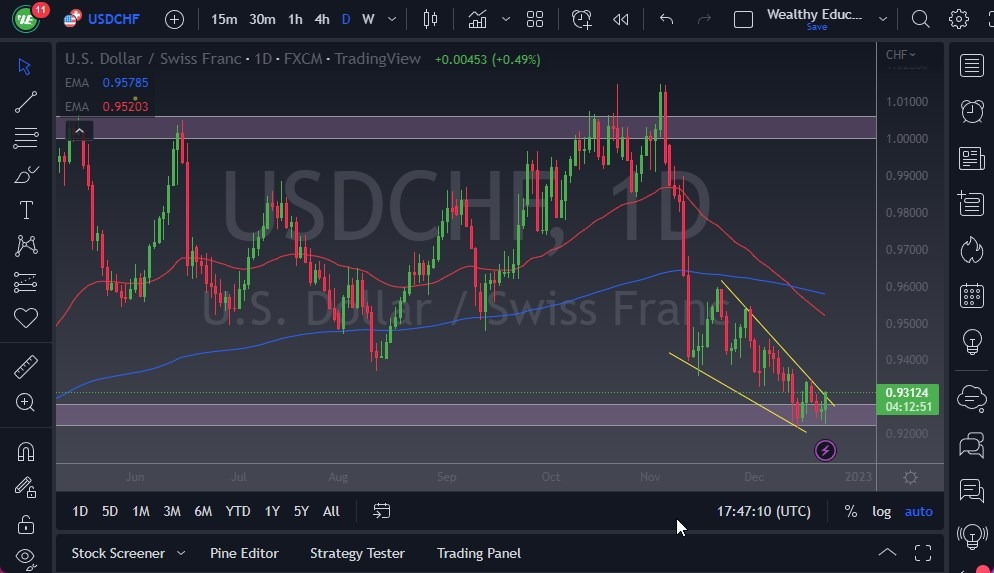Toggle stay in drawing mode

[25, 487]
